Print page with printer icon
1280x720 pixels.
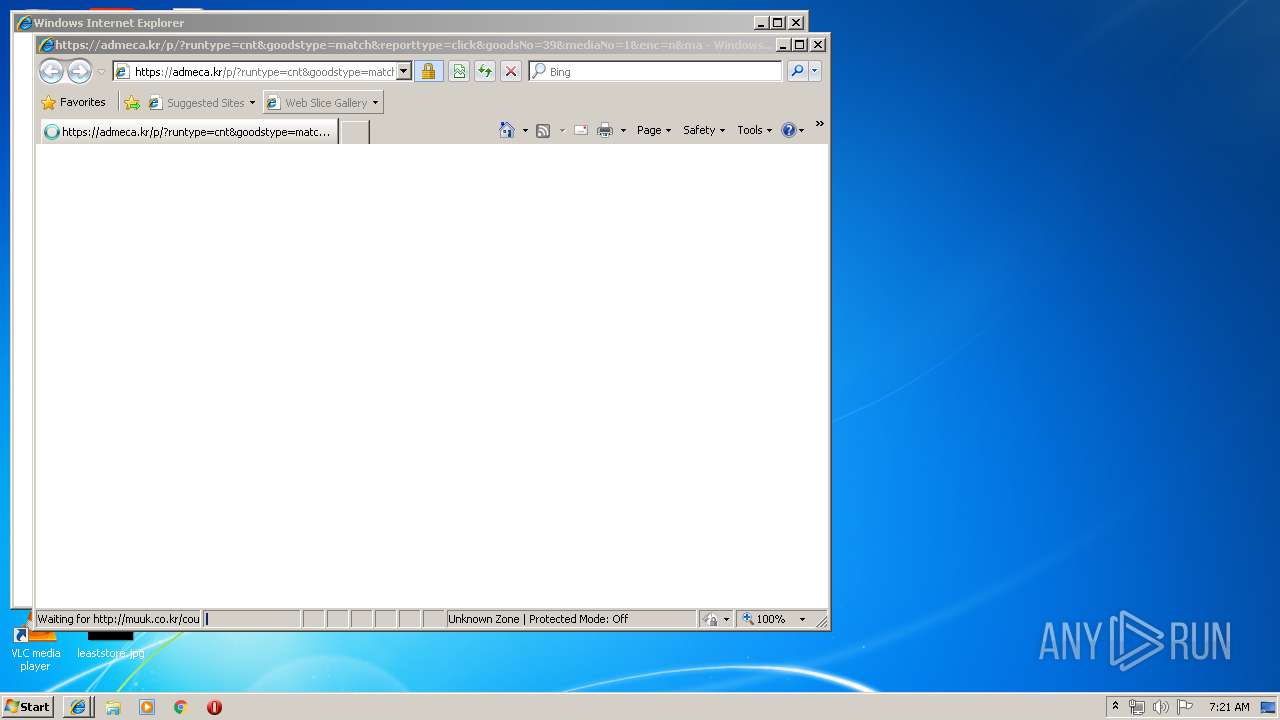[605, 130]
